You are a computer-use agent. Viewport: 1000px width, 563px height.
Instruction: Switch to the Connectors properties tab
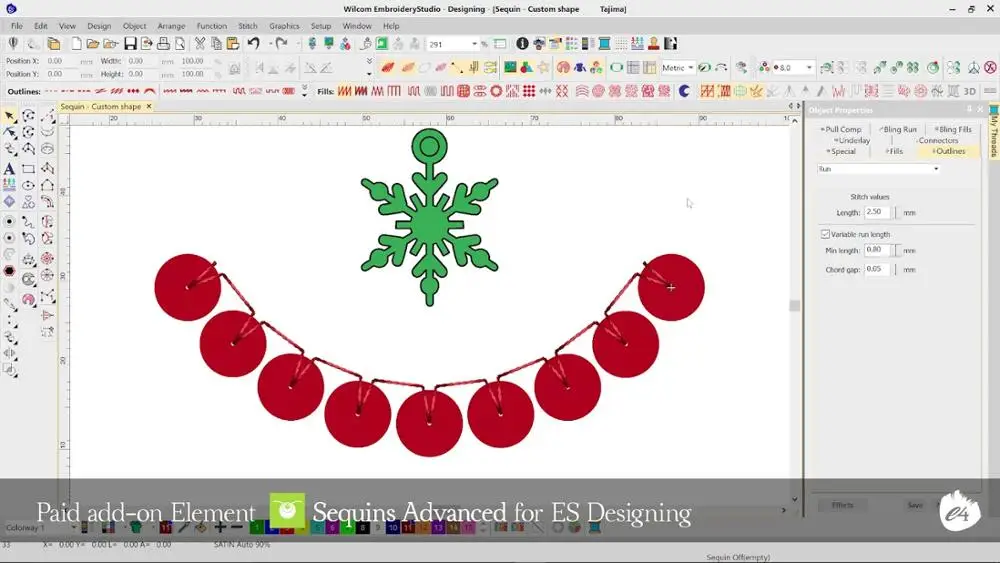click(x=937, y=140)
